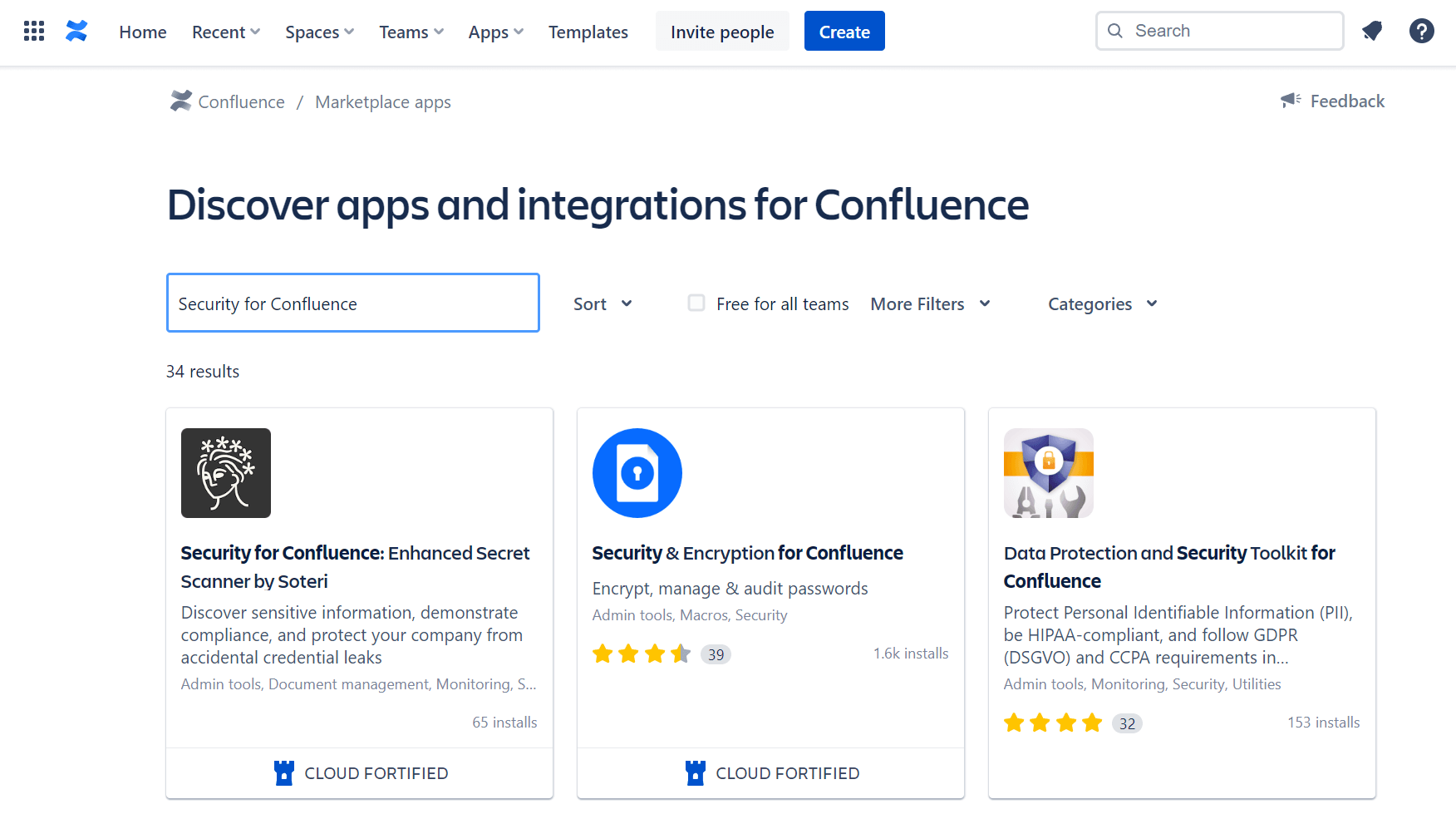
Task: Click 'Protect Personal Identifiable Information' description
Action: pos(1178,635)
